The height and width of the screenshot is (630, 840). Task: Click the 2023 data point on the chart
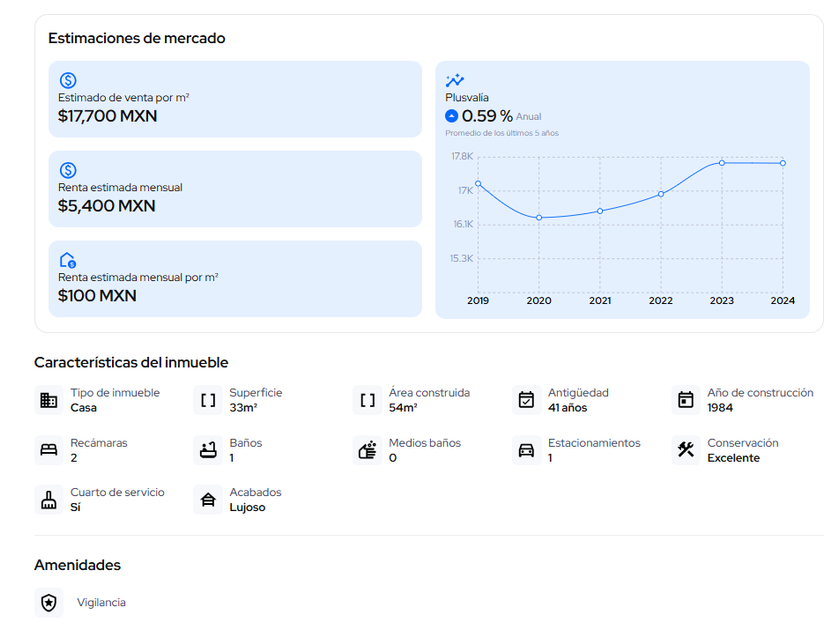point(722,163)
